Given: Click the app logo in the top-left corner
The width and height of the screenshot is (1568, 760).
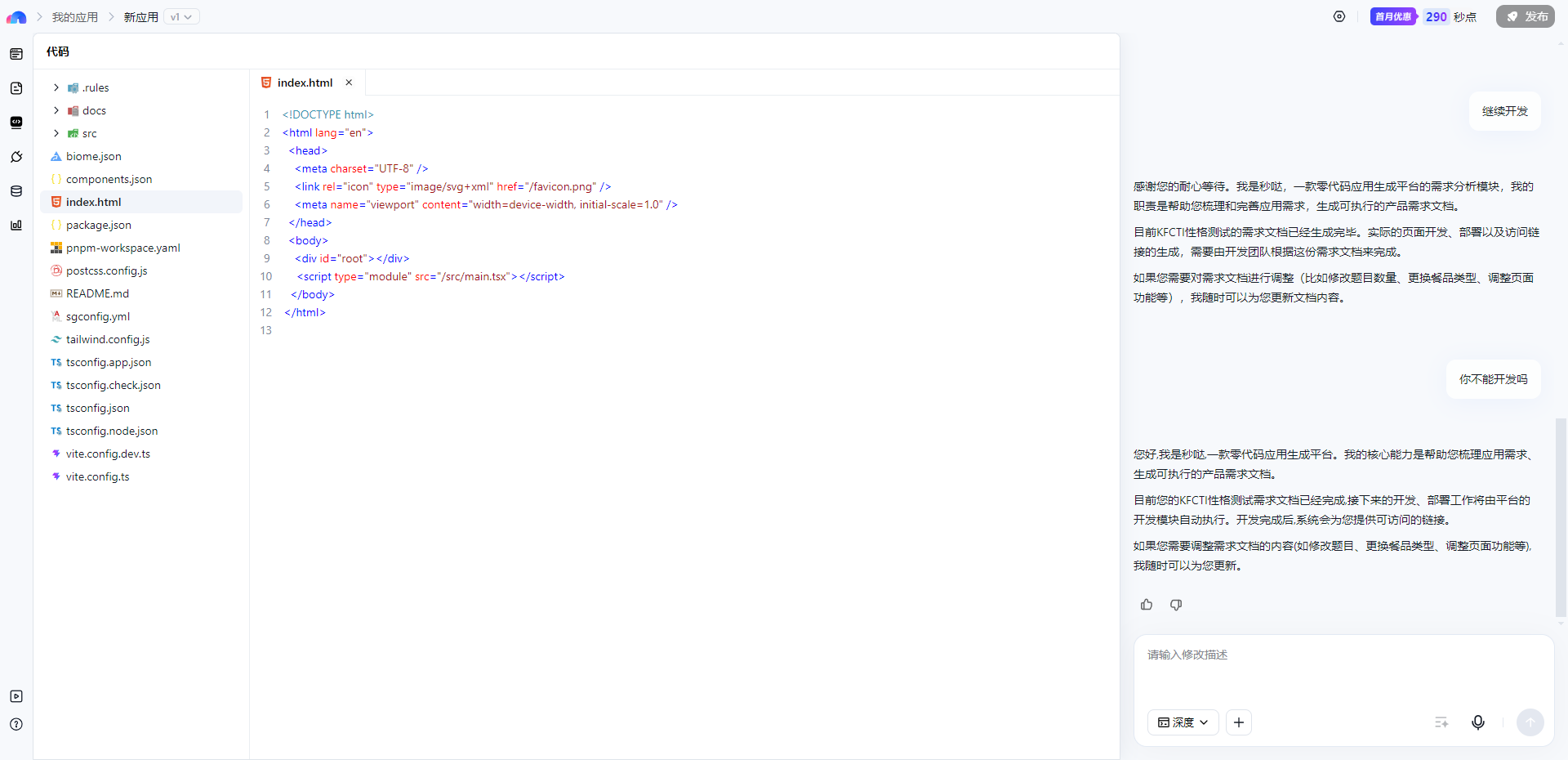Looking at the screenshot, I should (16, 17).
